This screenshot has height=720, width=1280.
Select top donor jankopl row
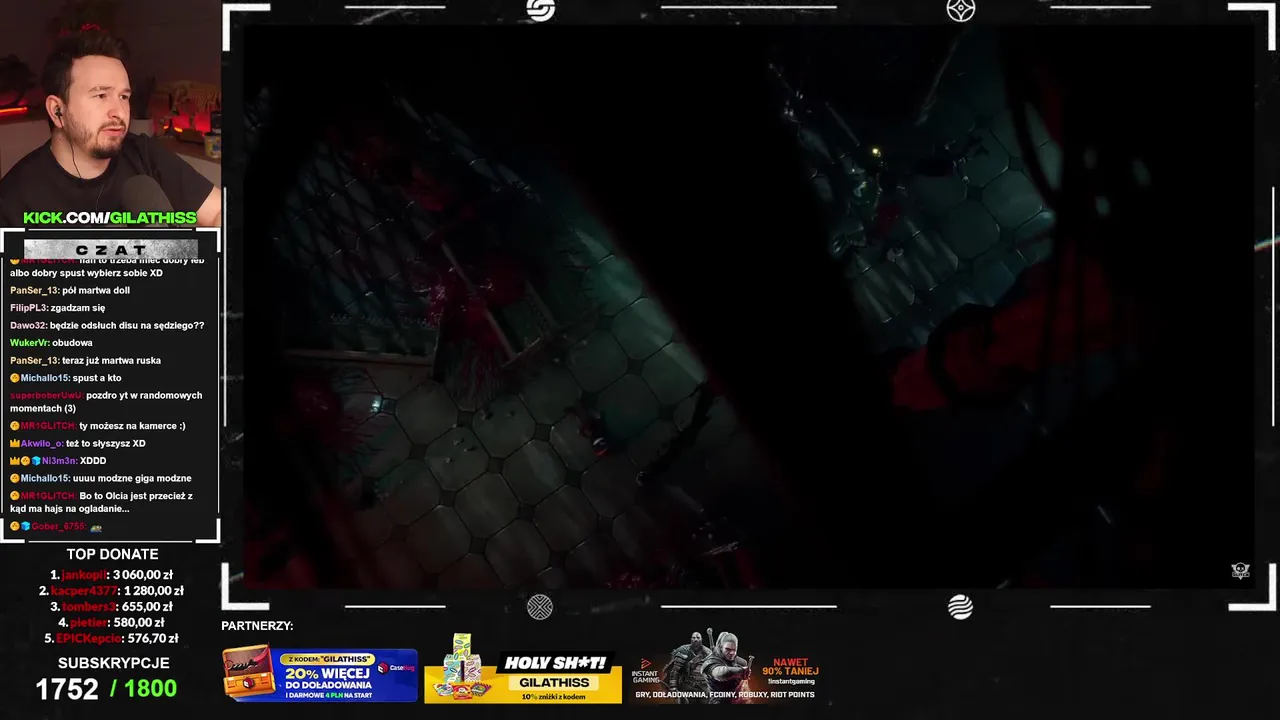click(112, 575)
